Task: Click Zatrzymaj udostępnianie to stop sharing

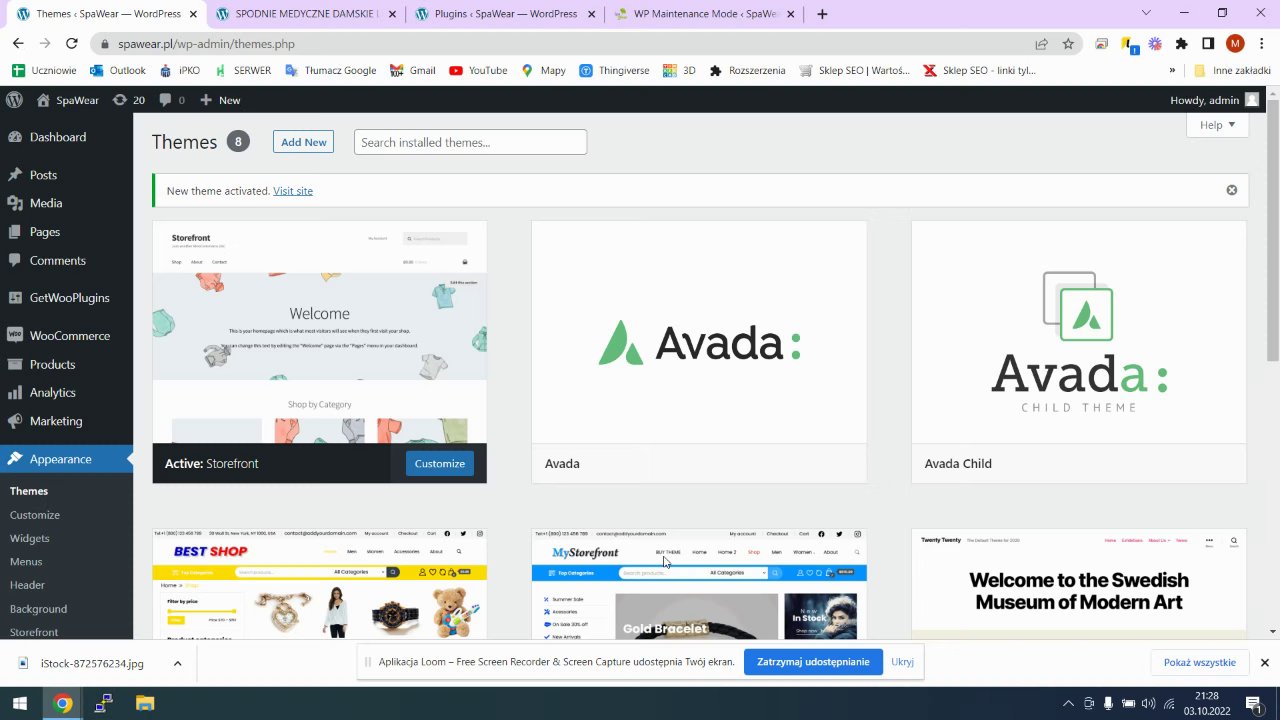Action: 813,662
